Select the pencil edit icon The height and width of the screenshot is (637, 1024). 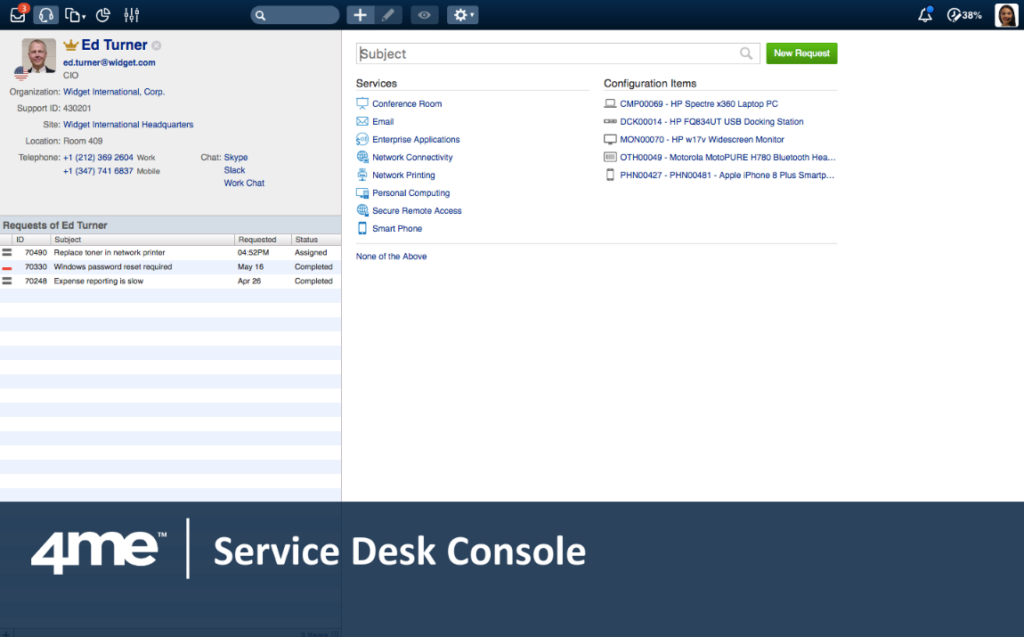388,14
